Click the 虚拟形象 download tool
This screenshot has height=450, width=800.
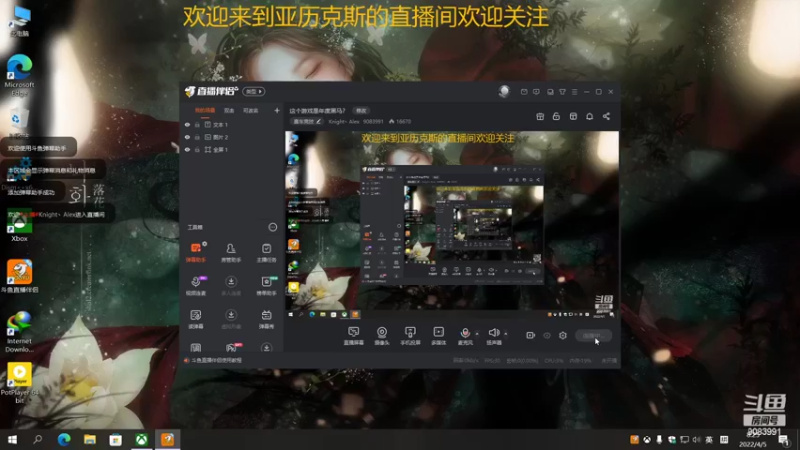[231, 319]
